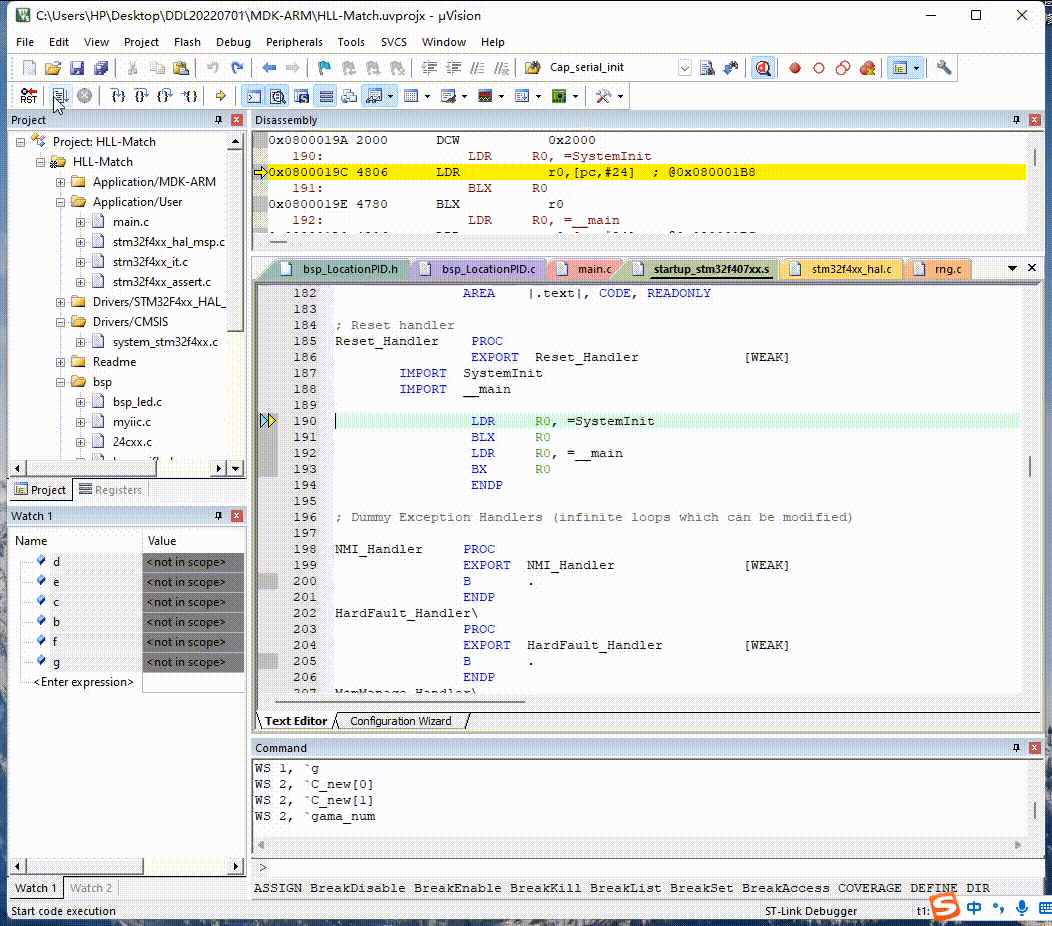
Task: Switch to the main.c editor tab
Action: coord(593,269)
